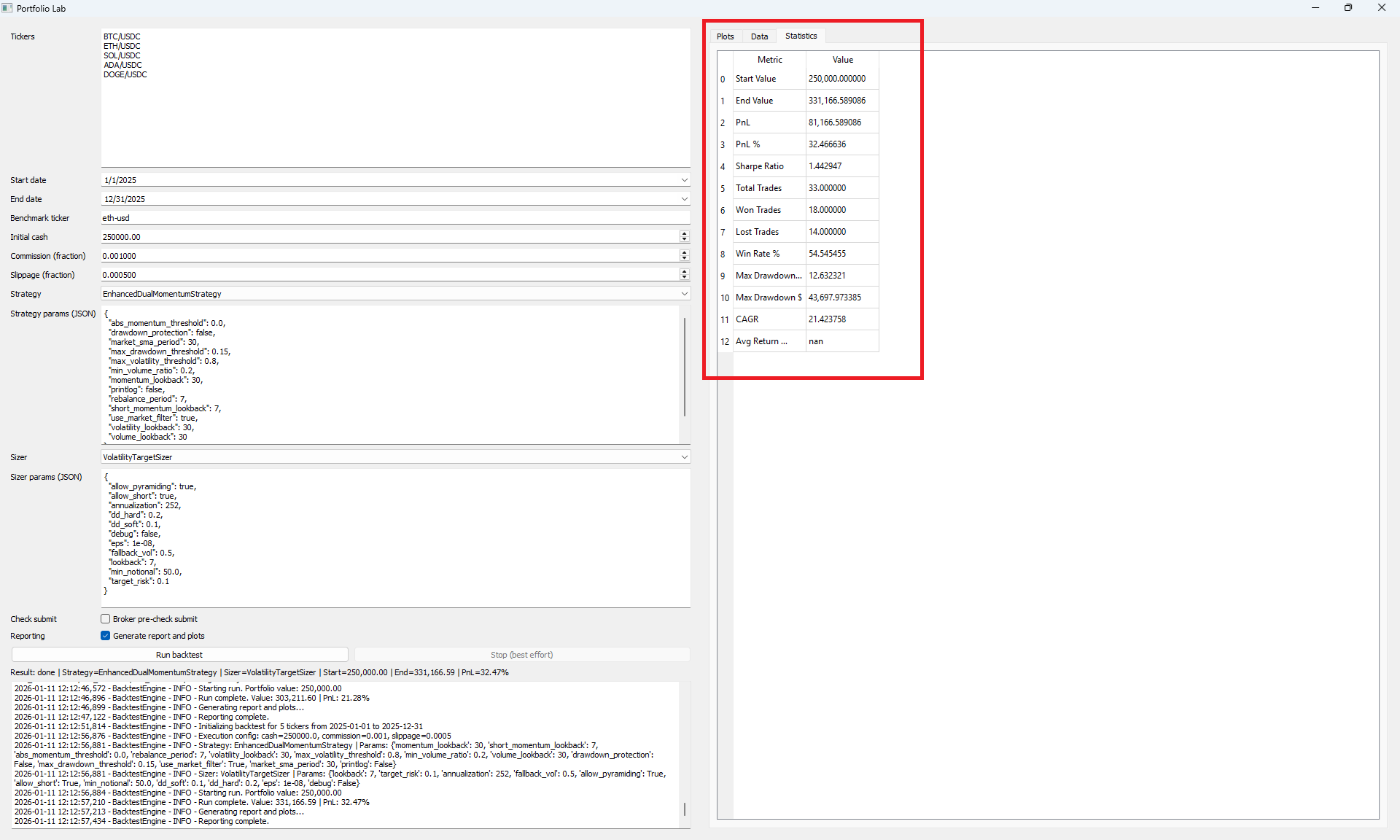Open the Sizer dropdown showing VolatilityTargetSizer

pyautogui.click(x=684, y=456)
